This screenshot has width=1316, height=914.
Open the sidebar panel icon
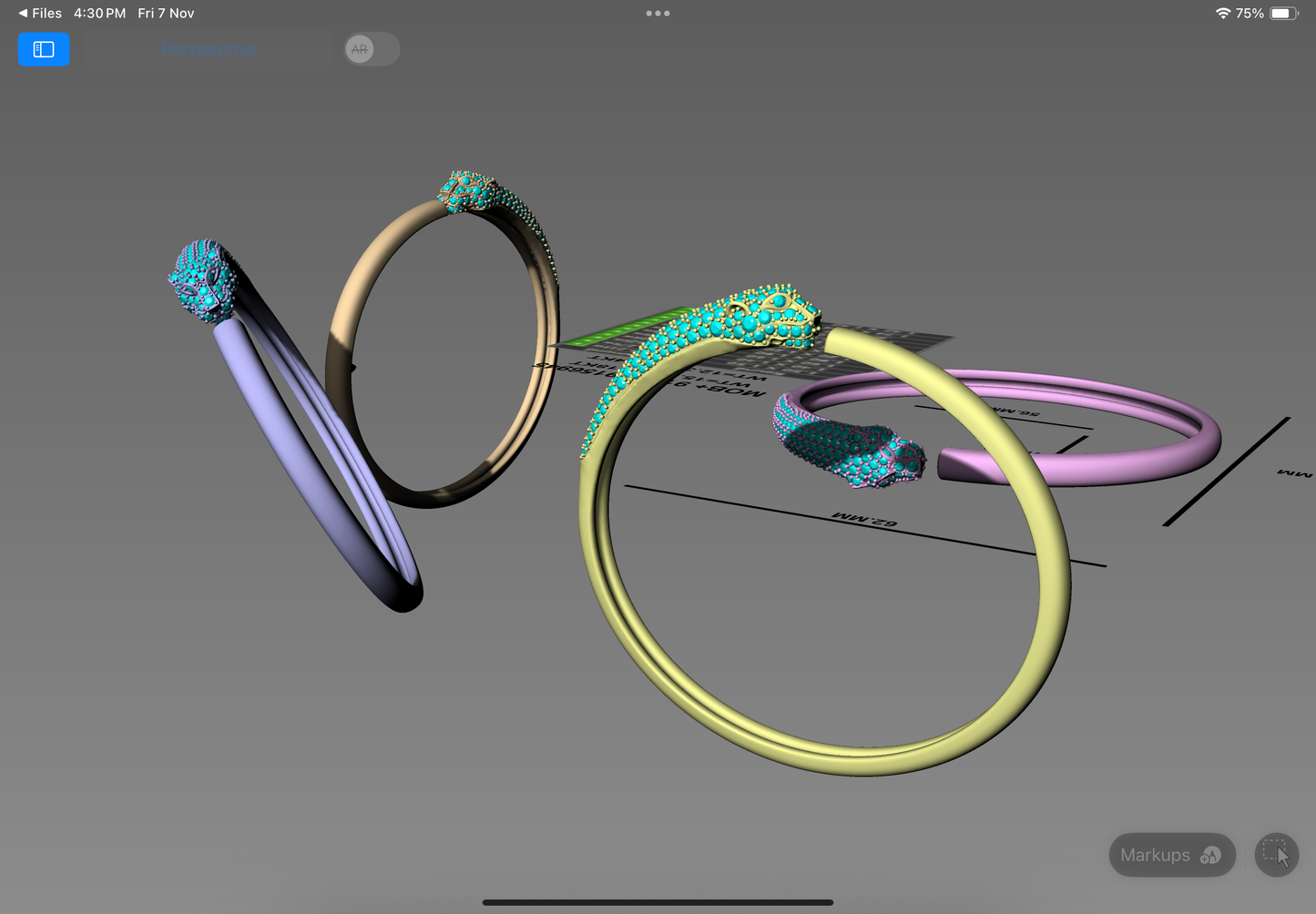point(43,49)
